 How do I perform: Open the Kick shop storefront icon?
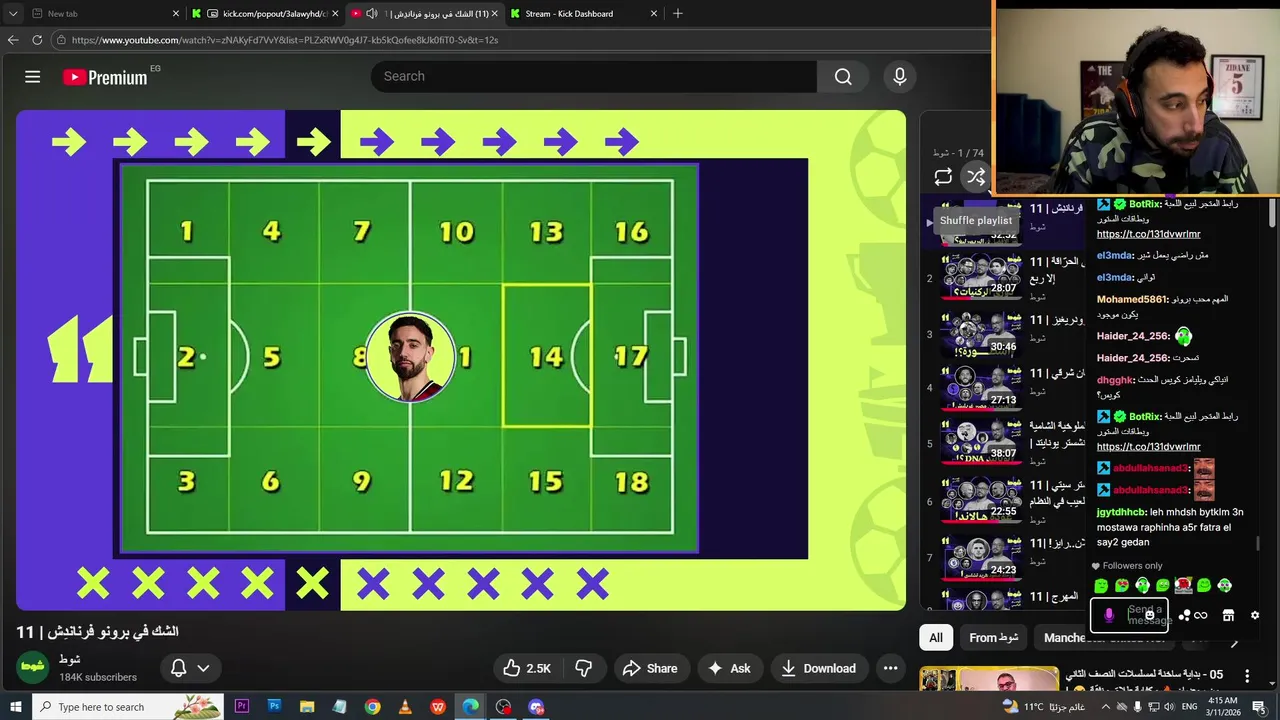(x=1228, y=616)
